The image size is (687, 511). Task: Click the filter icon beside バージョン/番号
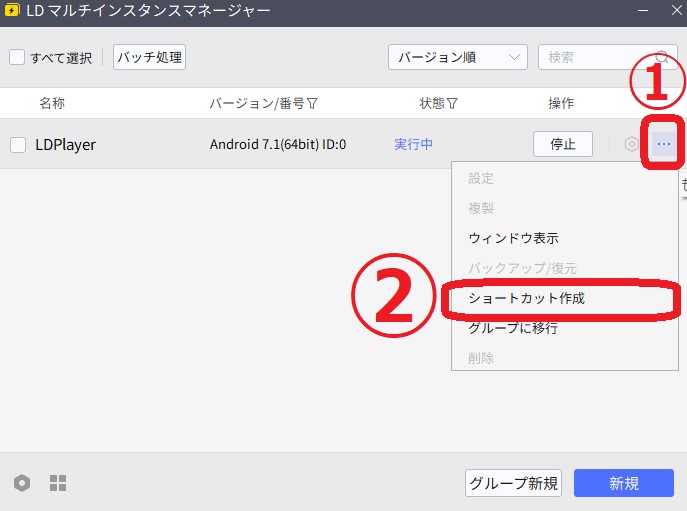313,103
